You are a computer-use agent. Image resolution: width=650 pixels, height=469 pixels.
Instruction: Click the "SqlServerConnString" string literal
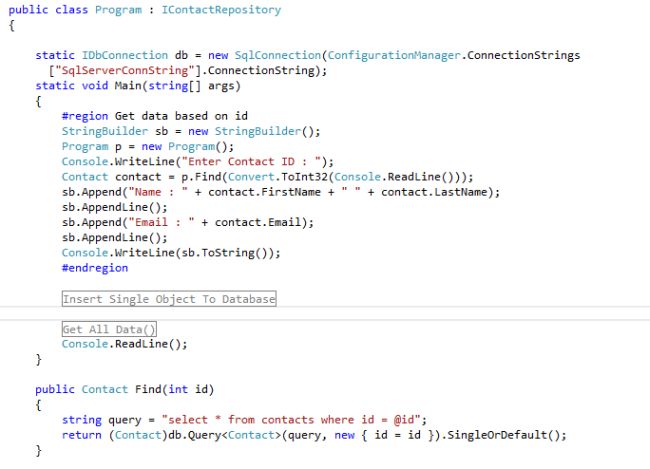click(125, 70)
